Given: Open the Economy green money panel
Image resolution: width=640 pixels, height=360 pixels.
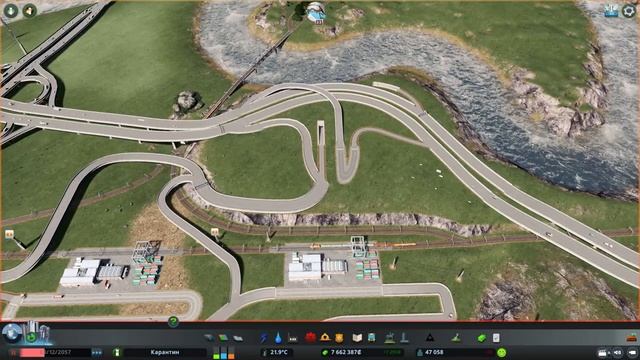Looking at the screenshot, I should point(482,338).
